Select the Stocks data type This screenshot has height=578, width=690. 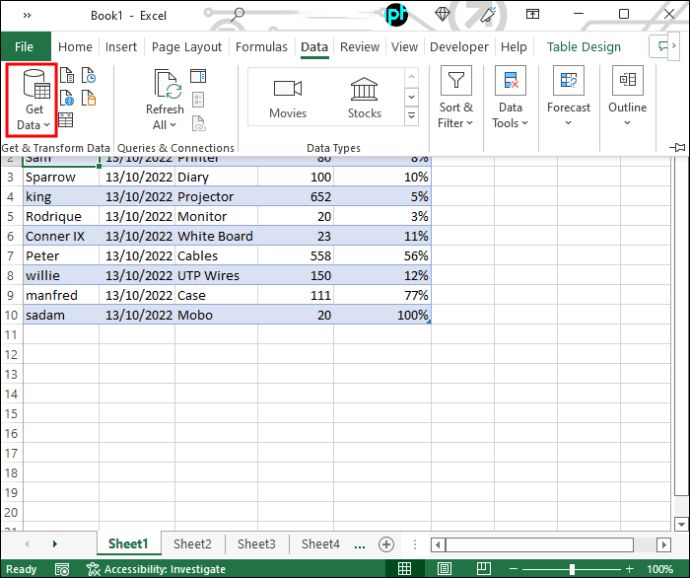pyautogui.click(x=364, y=98)
